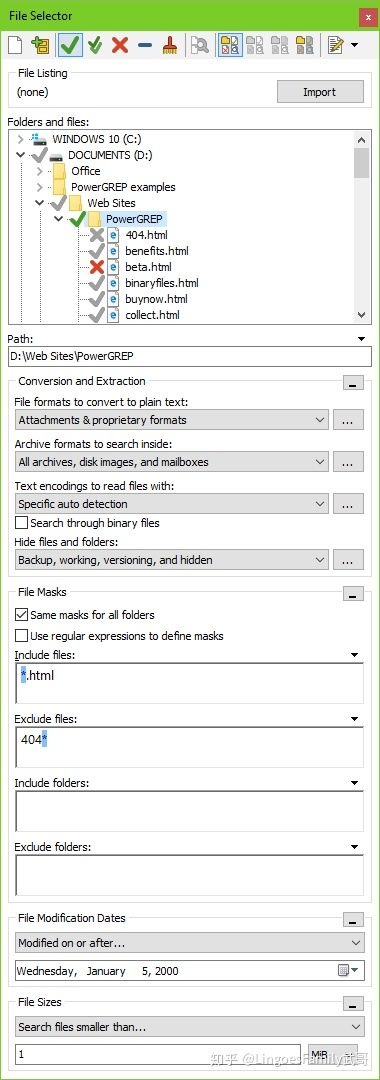Click the Import button

320,92
